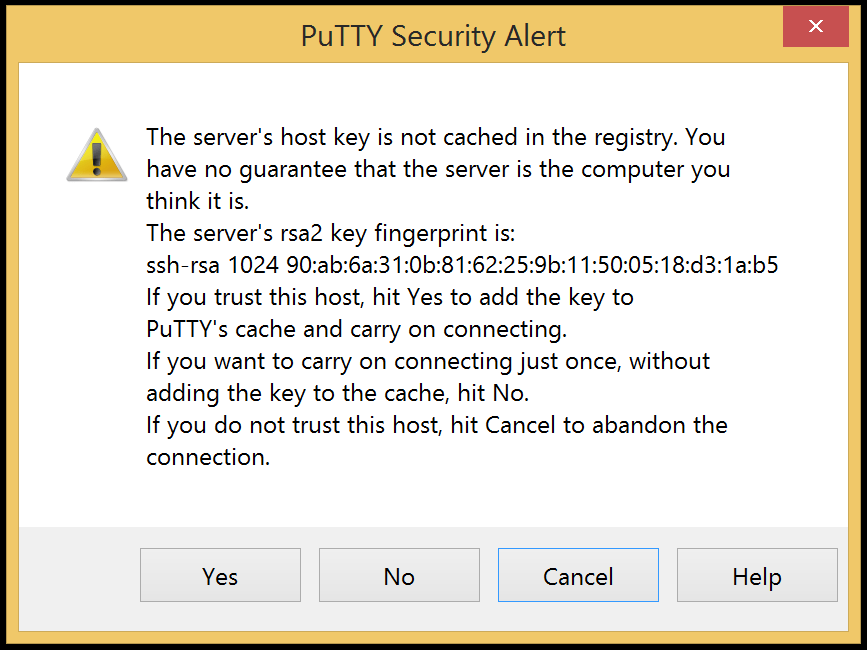Click the ssh-rsa 1024 fingerprint line

coord(462,265)
